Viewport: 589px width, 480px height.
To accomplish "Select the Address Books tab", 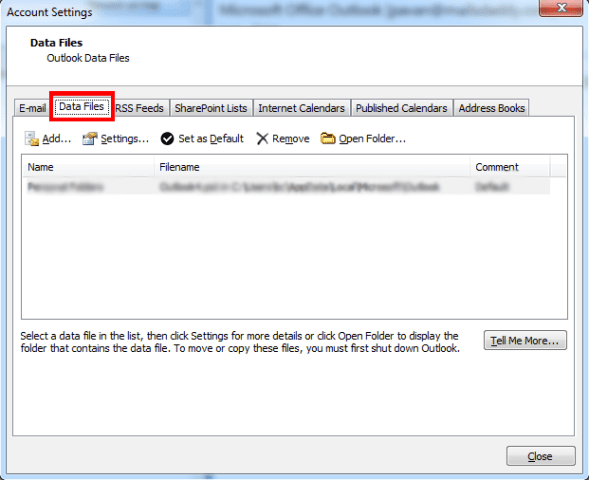I will tap(491, 108).
